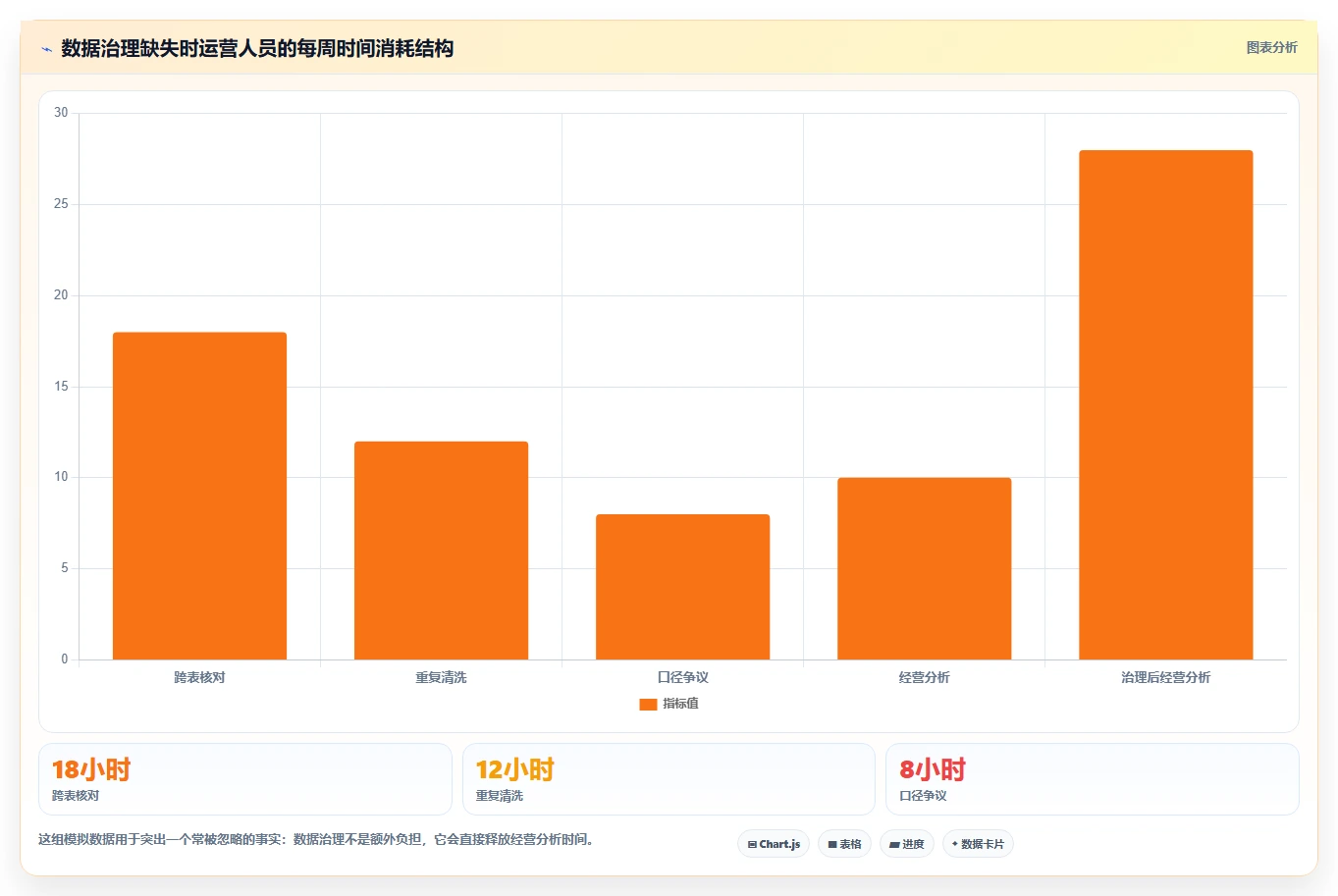Viewport: 1338px width, 896px height.
Task: Click the bar icon inside the 进度 chip
Action: pyautogui.click(x=894, y=844)
